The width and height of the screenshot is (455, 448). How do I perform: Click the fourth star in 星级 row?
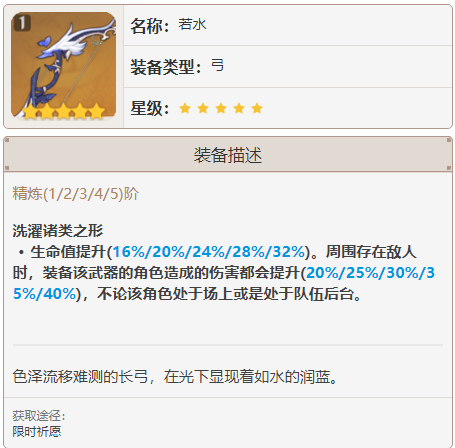239,108
